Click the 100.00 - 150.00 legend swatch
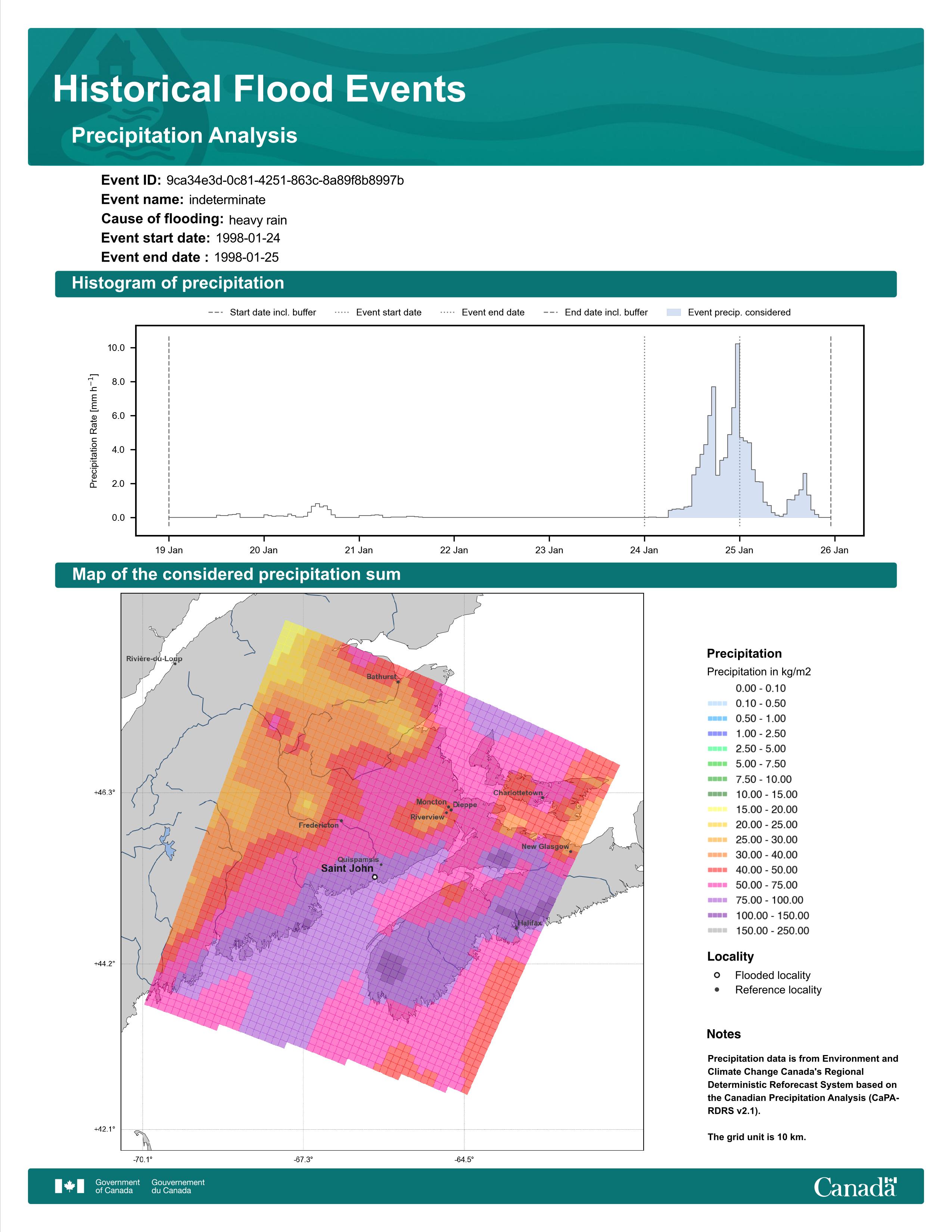The image size is (952, 1232). click(x=718, y=915)
